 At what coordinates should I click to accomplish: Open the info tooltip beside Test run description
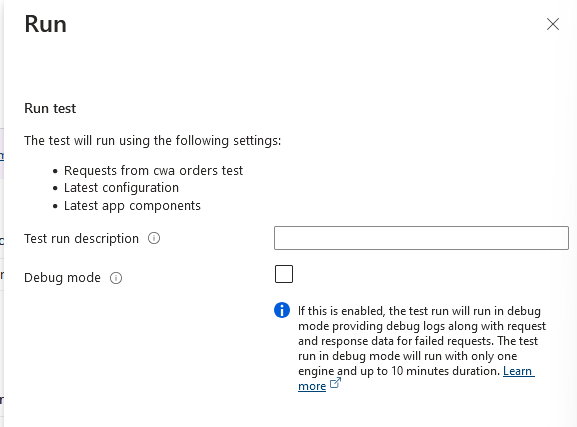tap(154, 238)
